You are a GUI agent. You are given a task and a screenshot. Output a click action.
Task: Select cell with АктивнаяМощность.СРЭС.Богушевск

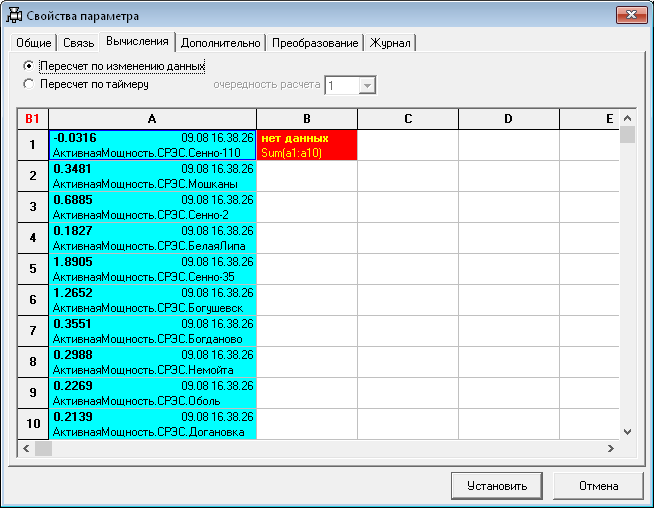[152, 300]
